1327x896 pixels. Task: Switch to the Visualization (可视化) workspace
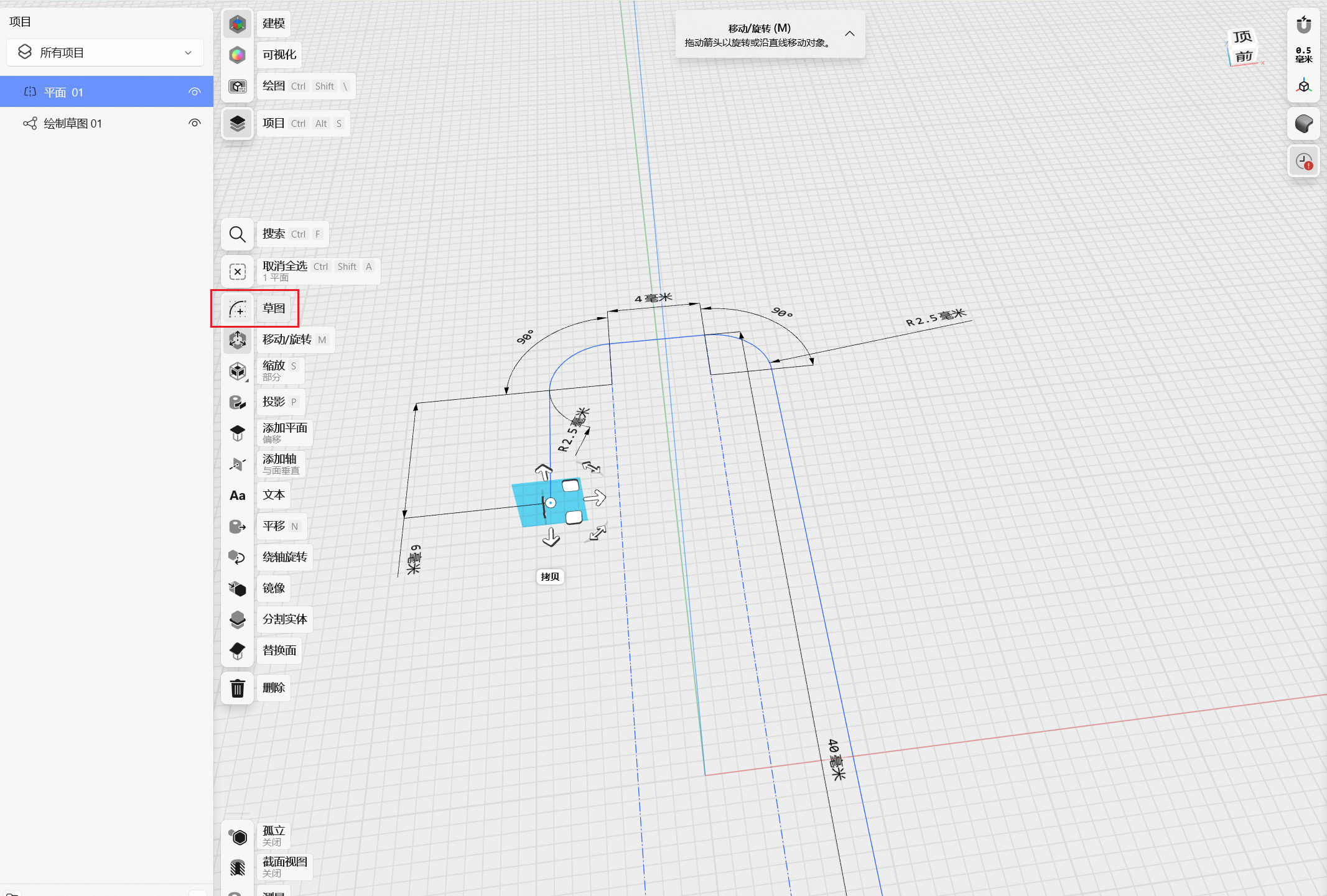pyautogui.click(x=238, y=55)
